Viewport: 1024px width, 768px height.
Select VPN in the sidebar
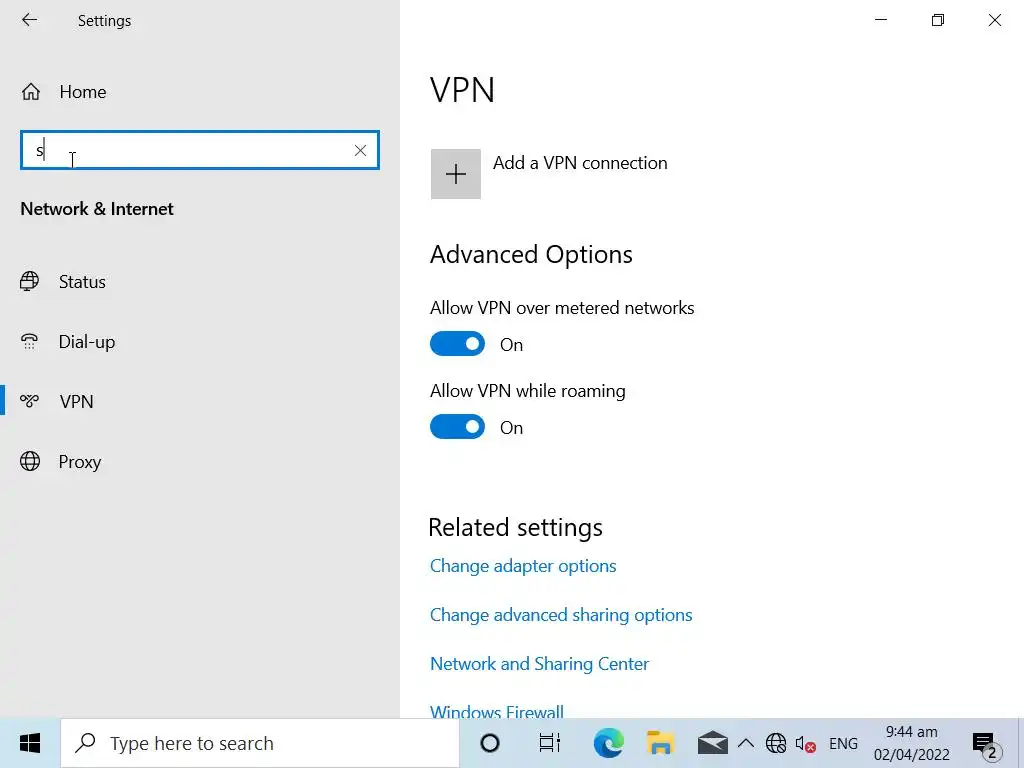76,402
